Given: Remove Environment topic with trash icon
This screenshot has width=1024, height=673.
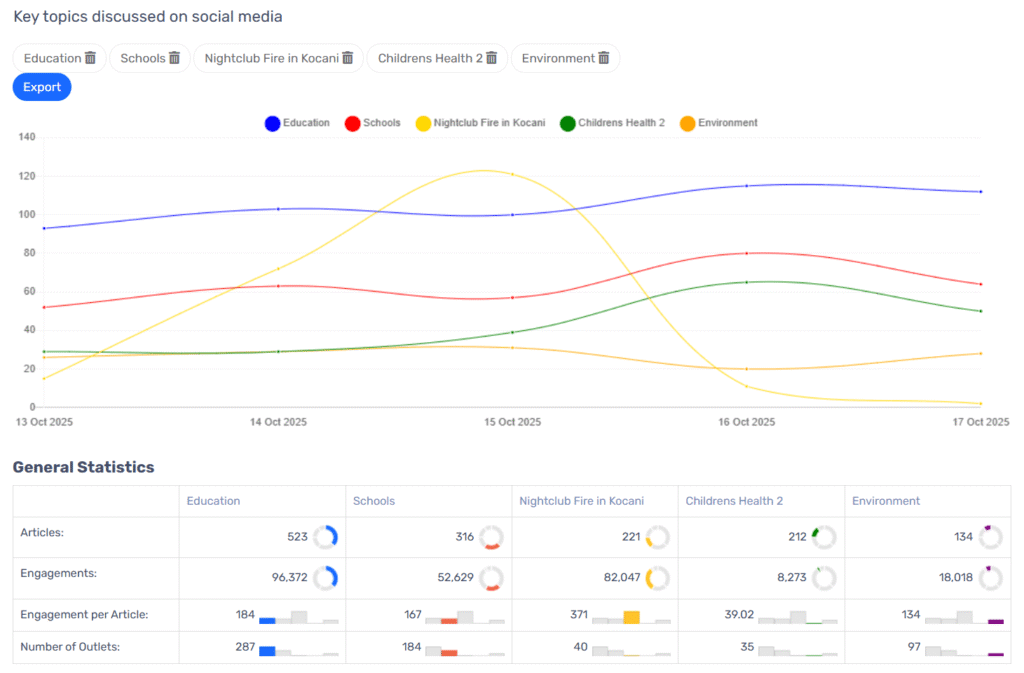Looking at the screenshot, I should [604, 58].
